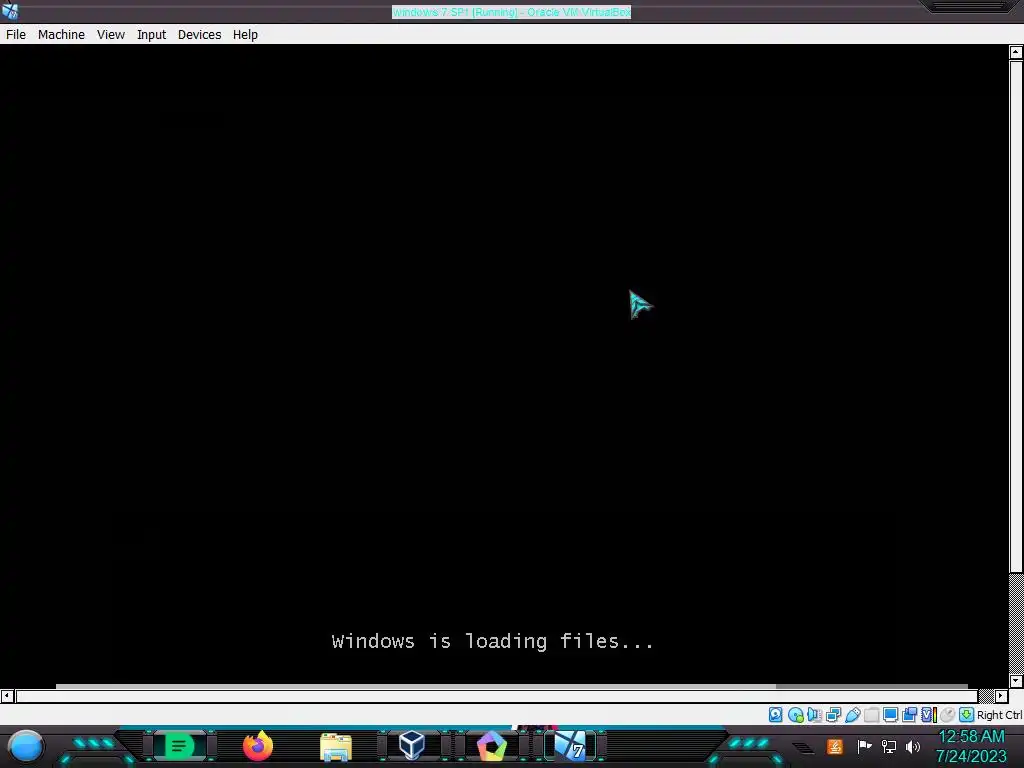The image size is (1024, 768).
Task: Open the Windows Start orb
Action: 26,746
